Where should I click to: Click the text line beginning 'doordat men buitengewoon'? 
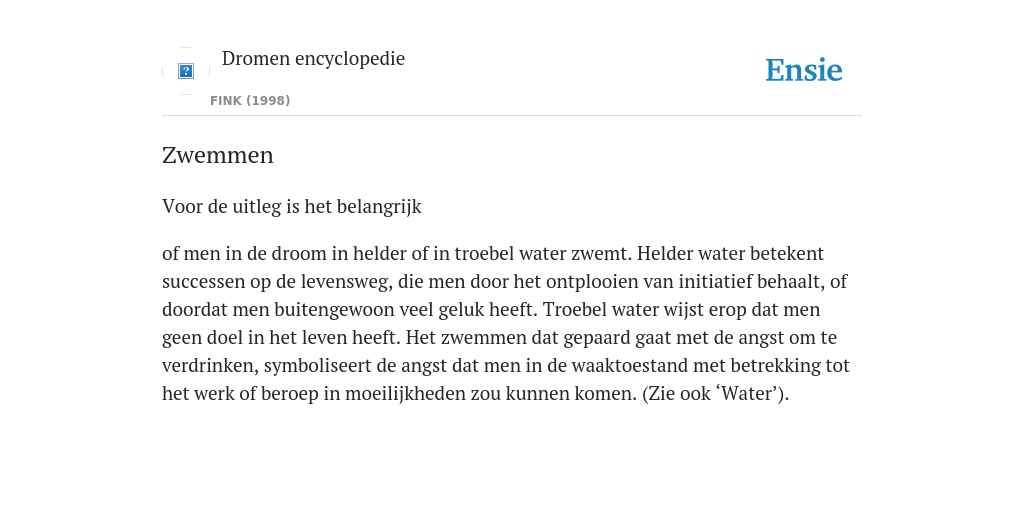(491, 310)
